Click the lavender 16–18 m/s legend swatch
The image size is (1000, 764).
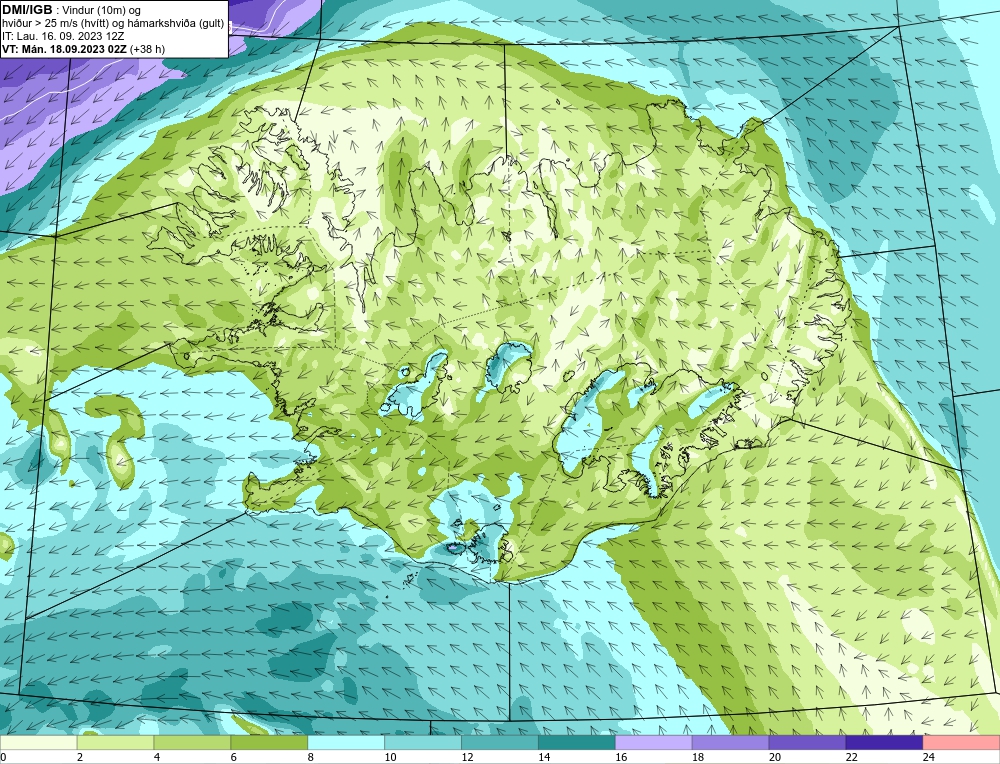pyautogui.click(x=654, y=742)
